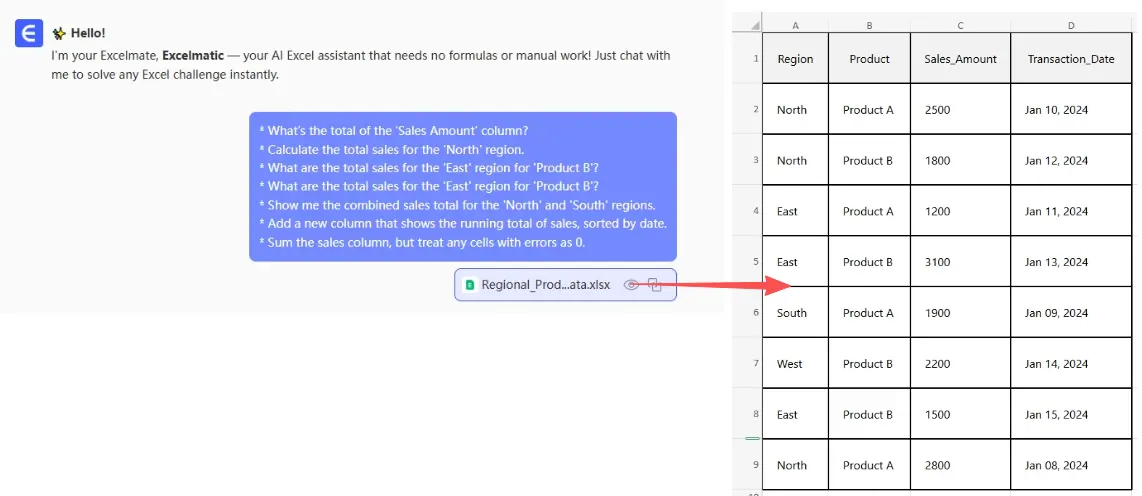The image size is (1142, 496).
Task: Select the cell containing 3100
Action: coord(960,262)
